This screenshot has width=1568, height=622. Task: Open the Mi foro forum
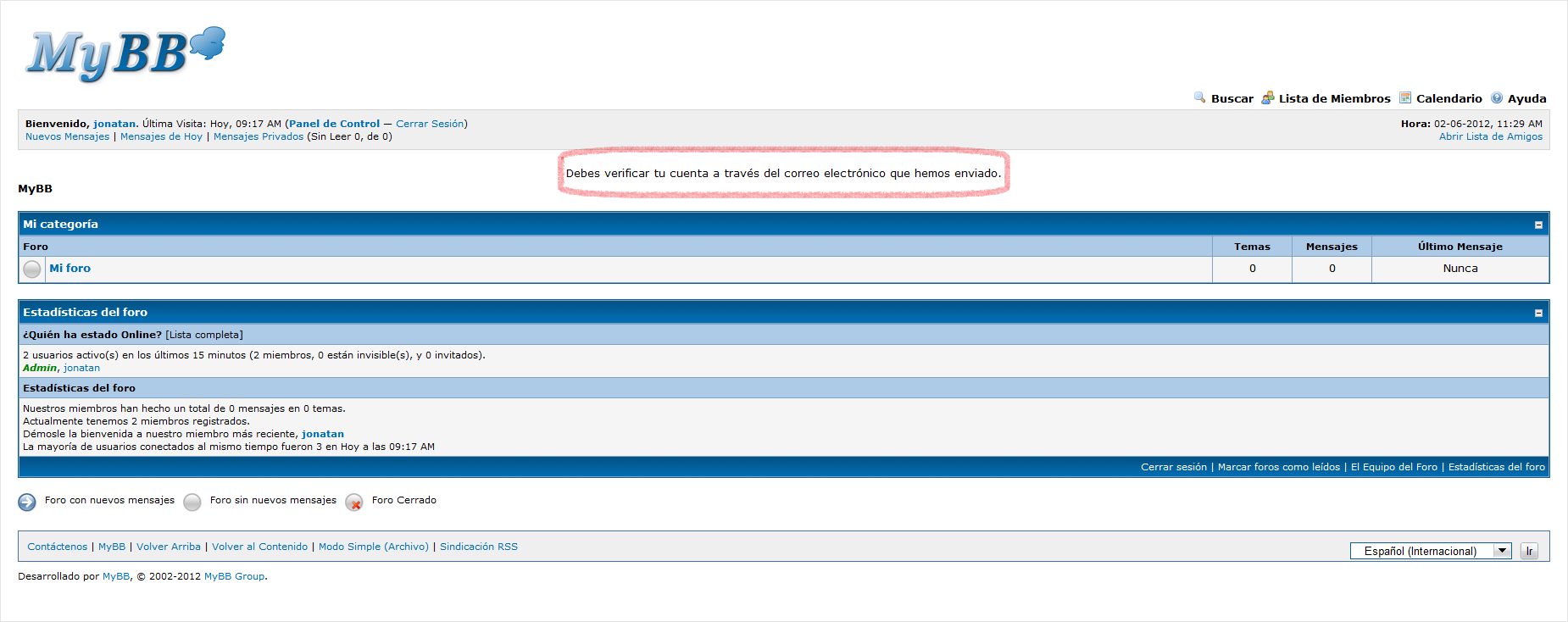70,269
